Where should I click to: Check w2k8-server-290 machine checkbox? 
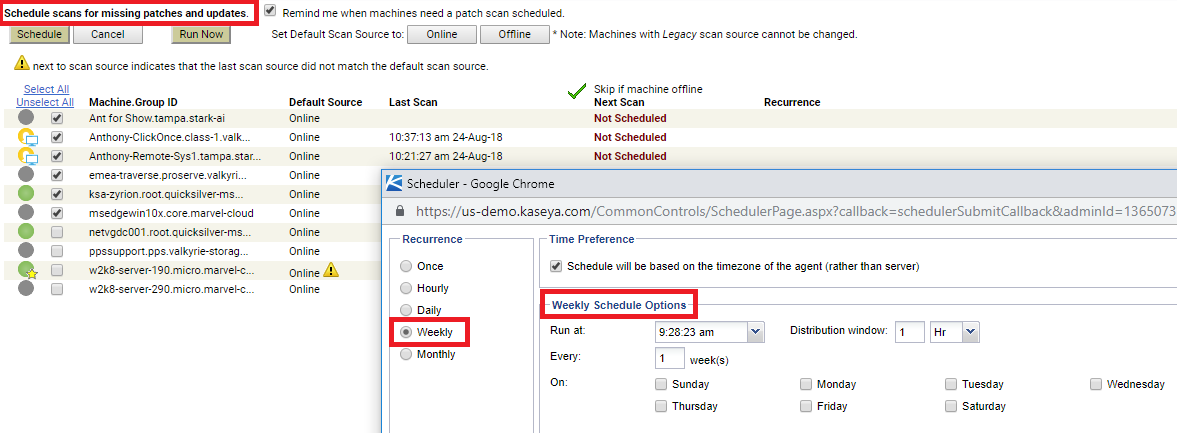pos(57,289)
